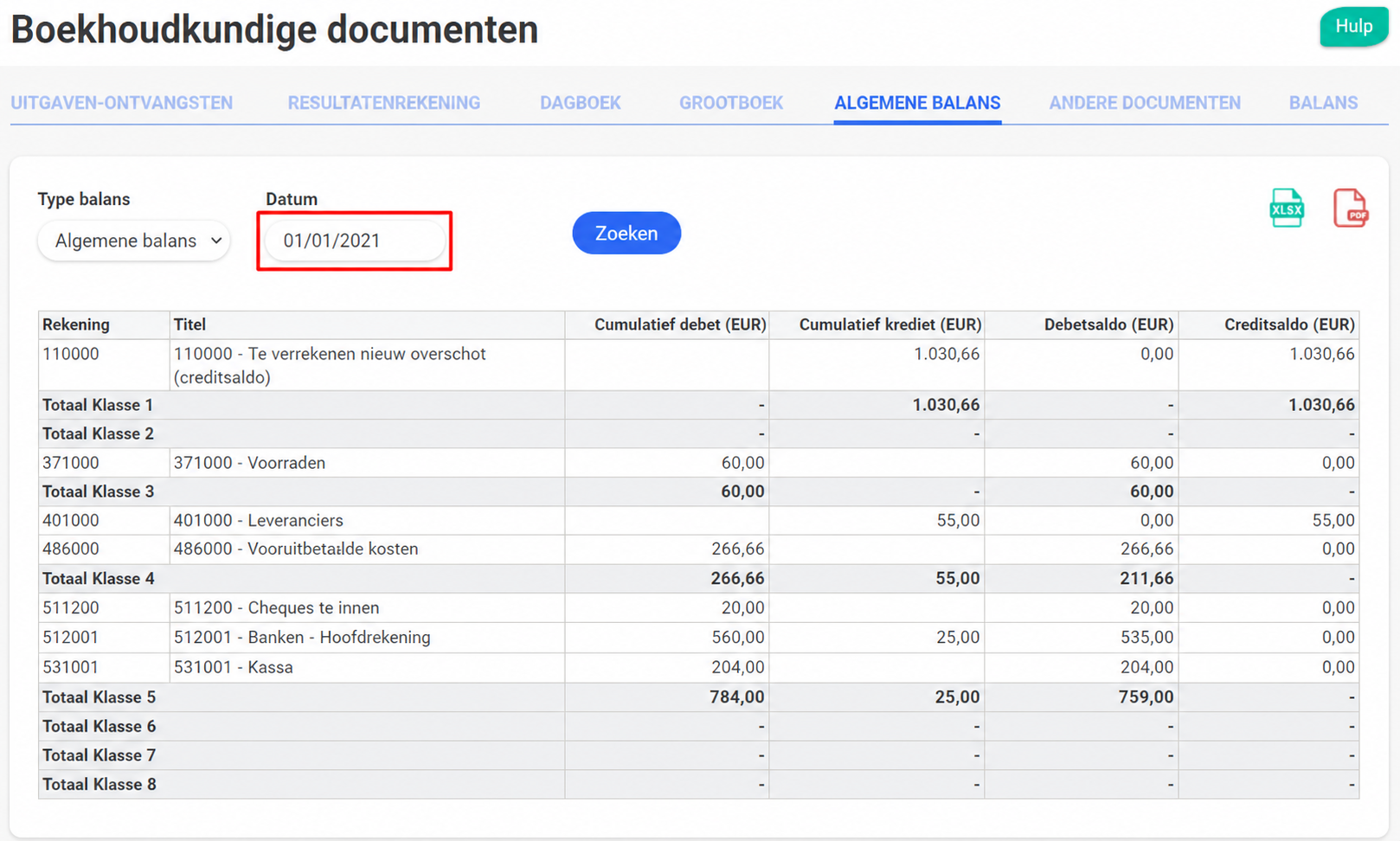Click the 204,00 Kassa cumulative debit
The width and height of the screenshot is (1400, 841).
point(738,667)
